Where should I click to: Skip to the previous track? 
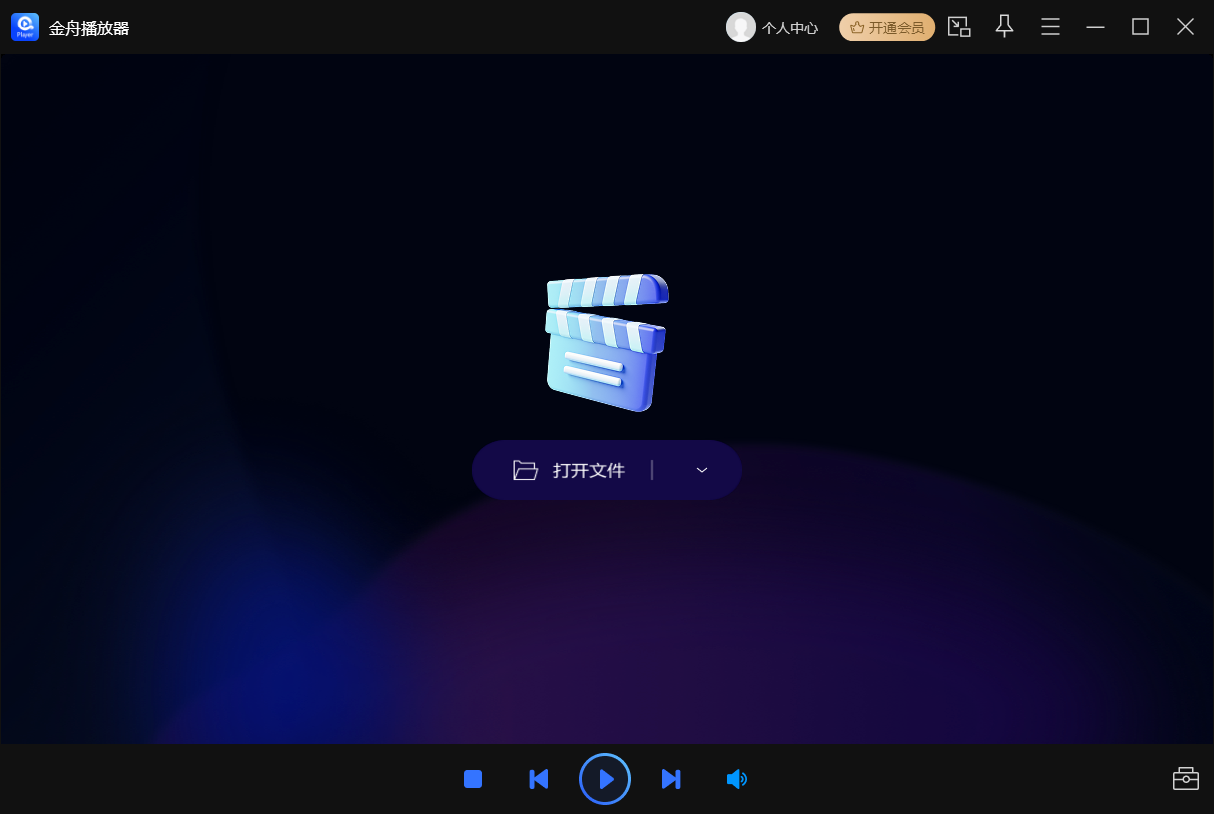(539, 779)
